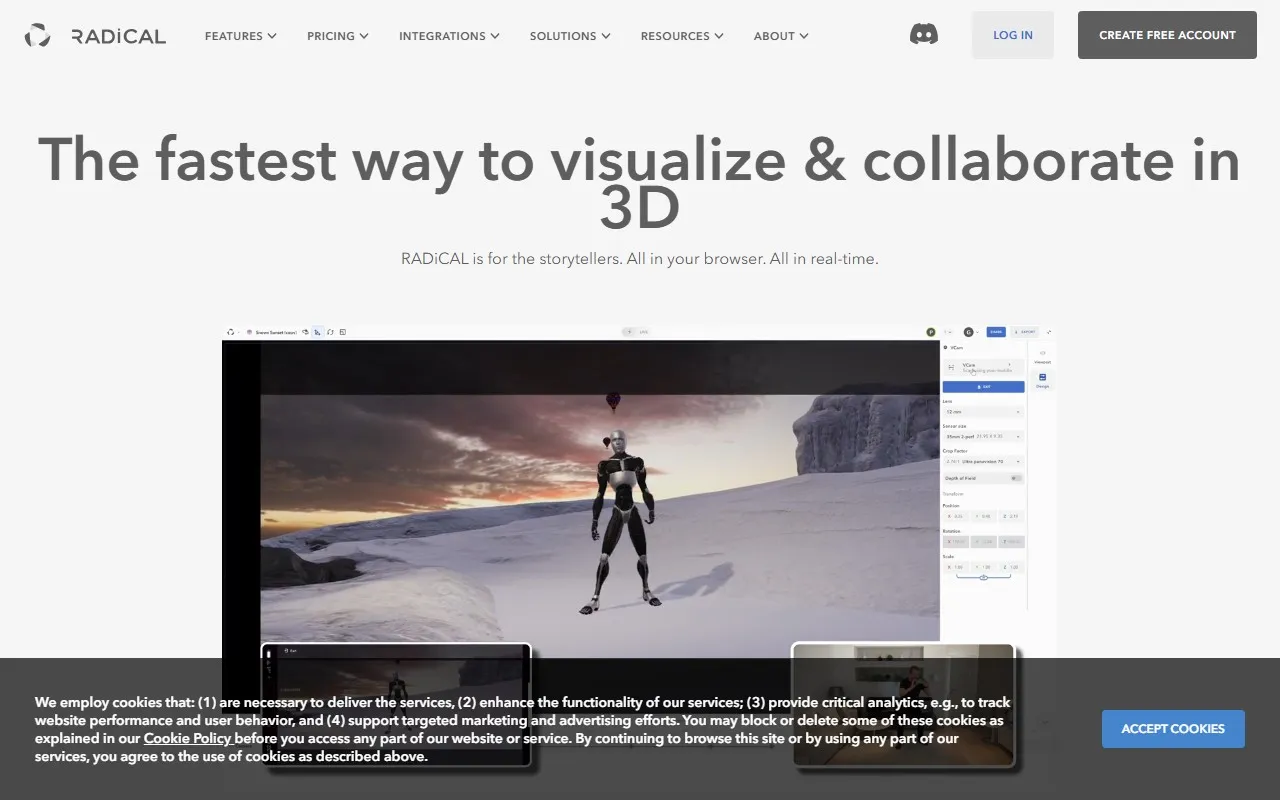Image resolution: width=1280 pixels, height=800 pixels.
Task: Open the Integrations navigation menu
Action: click(448, 36)
